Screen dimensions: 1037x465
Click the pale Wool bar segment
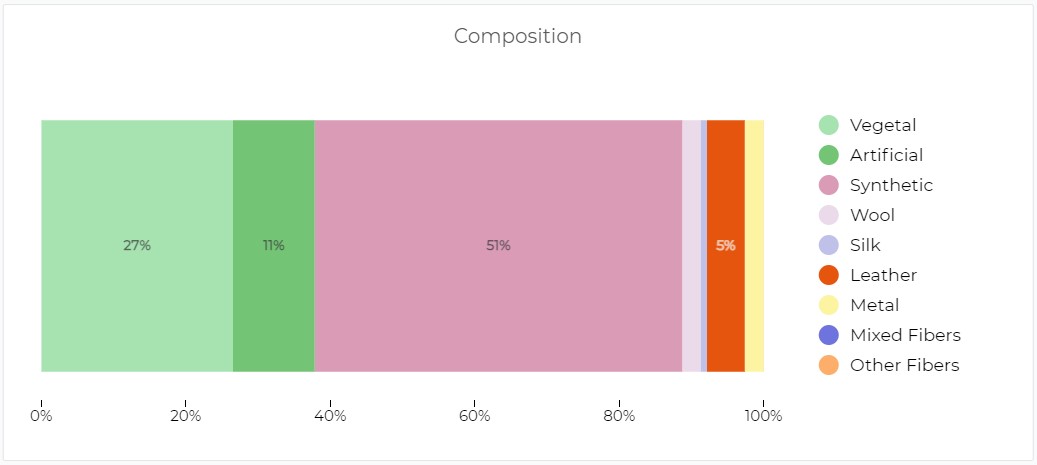tap(691, 246)
